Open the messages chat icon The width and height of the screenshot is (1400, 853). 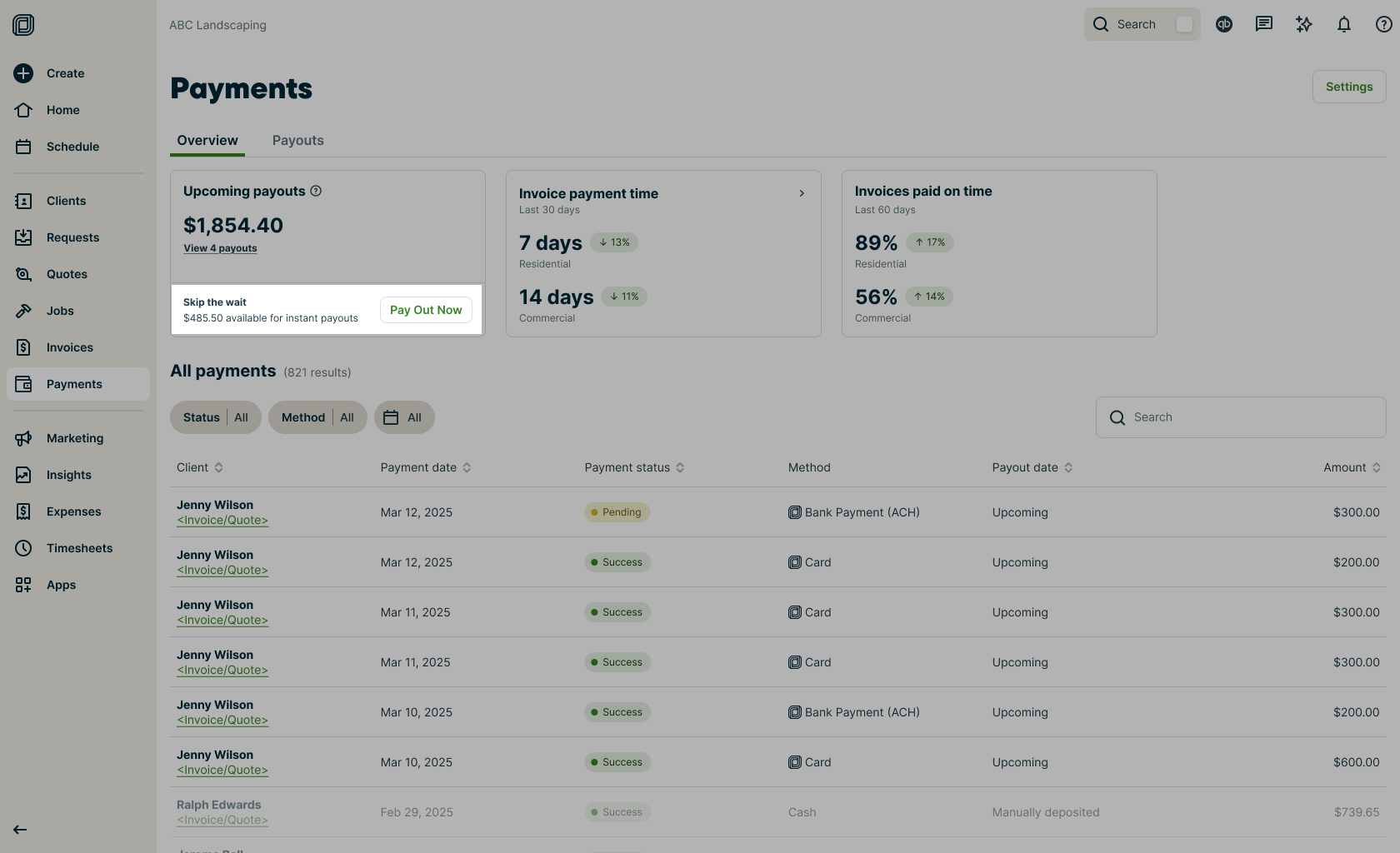tap(1264, 24)
